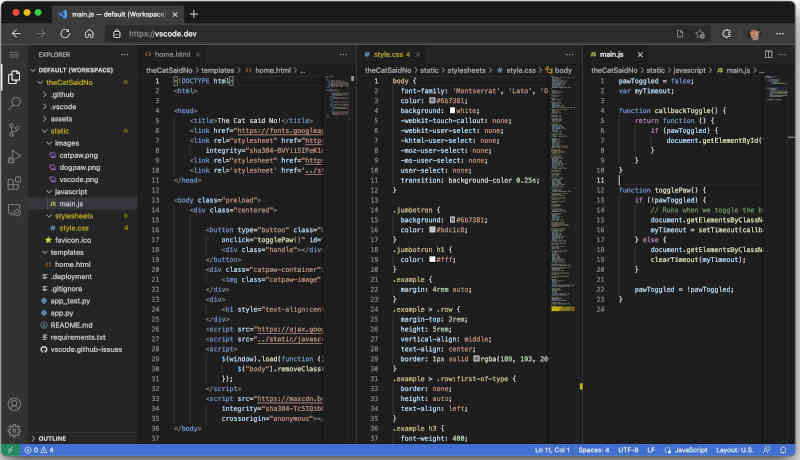800x460 pixels.
Task: Open the Extensions view
Action: pos(14,184)
